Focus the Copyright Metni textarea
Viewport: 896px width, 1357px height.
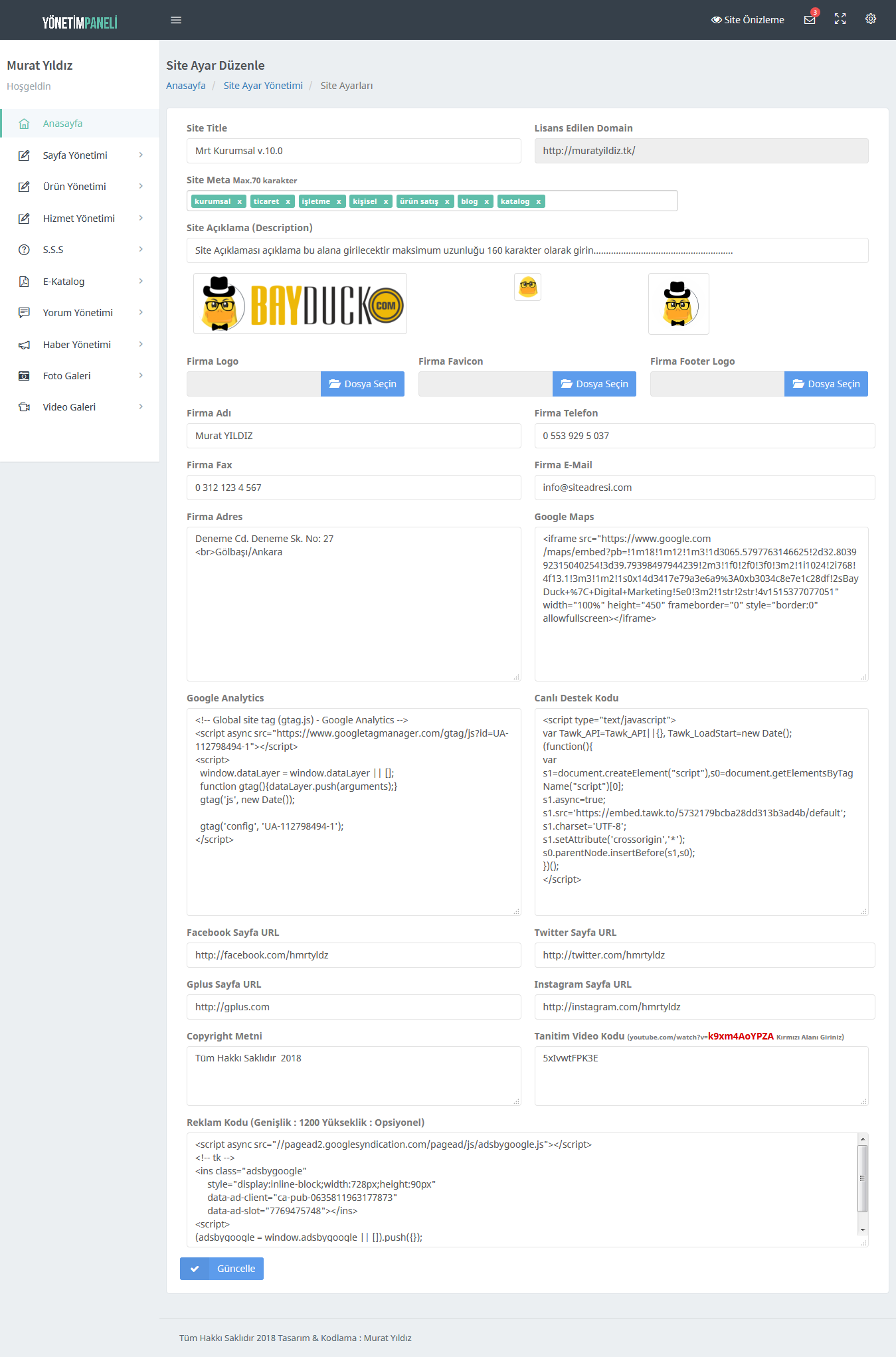pyautogui.click(x=354, y=1076)
